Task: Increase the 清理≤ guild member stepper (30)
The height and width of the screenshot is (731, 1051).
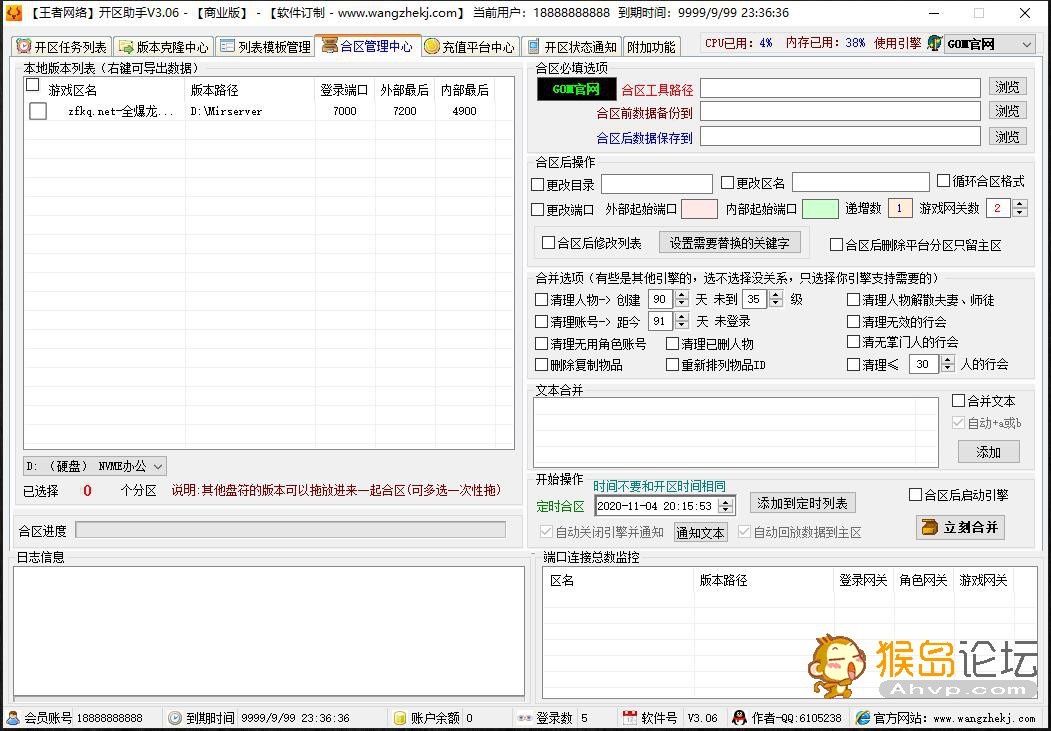Action: pyautogui.click(x=948, y=360)
